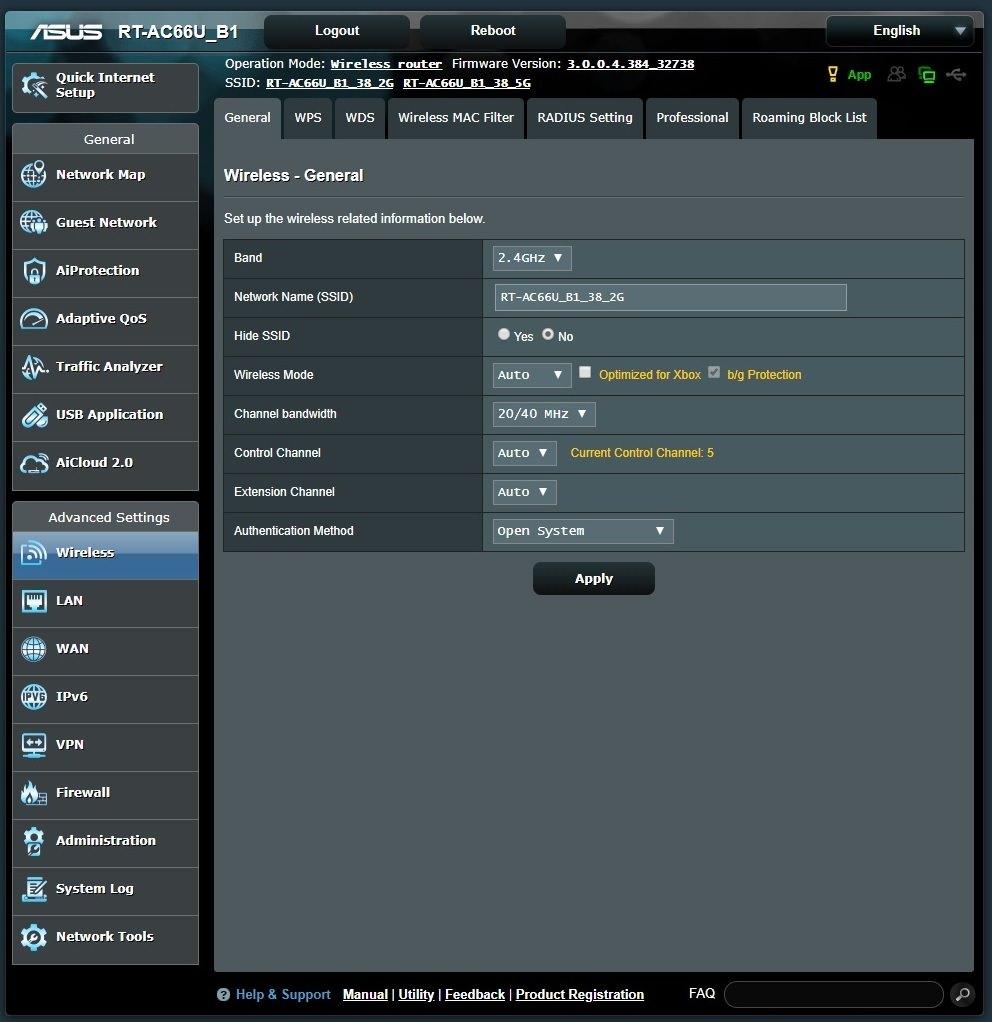The width and height of the screenshot is (992, 1022).
Task: Open the Band dropdown
Action: (532, 258)
